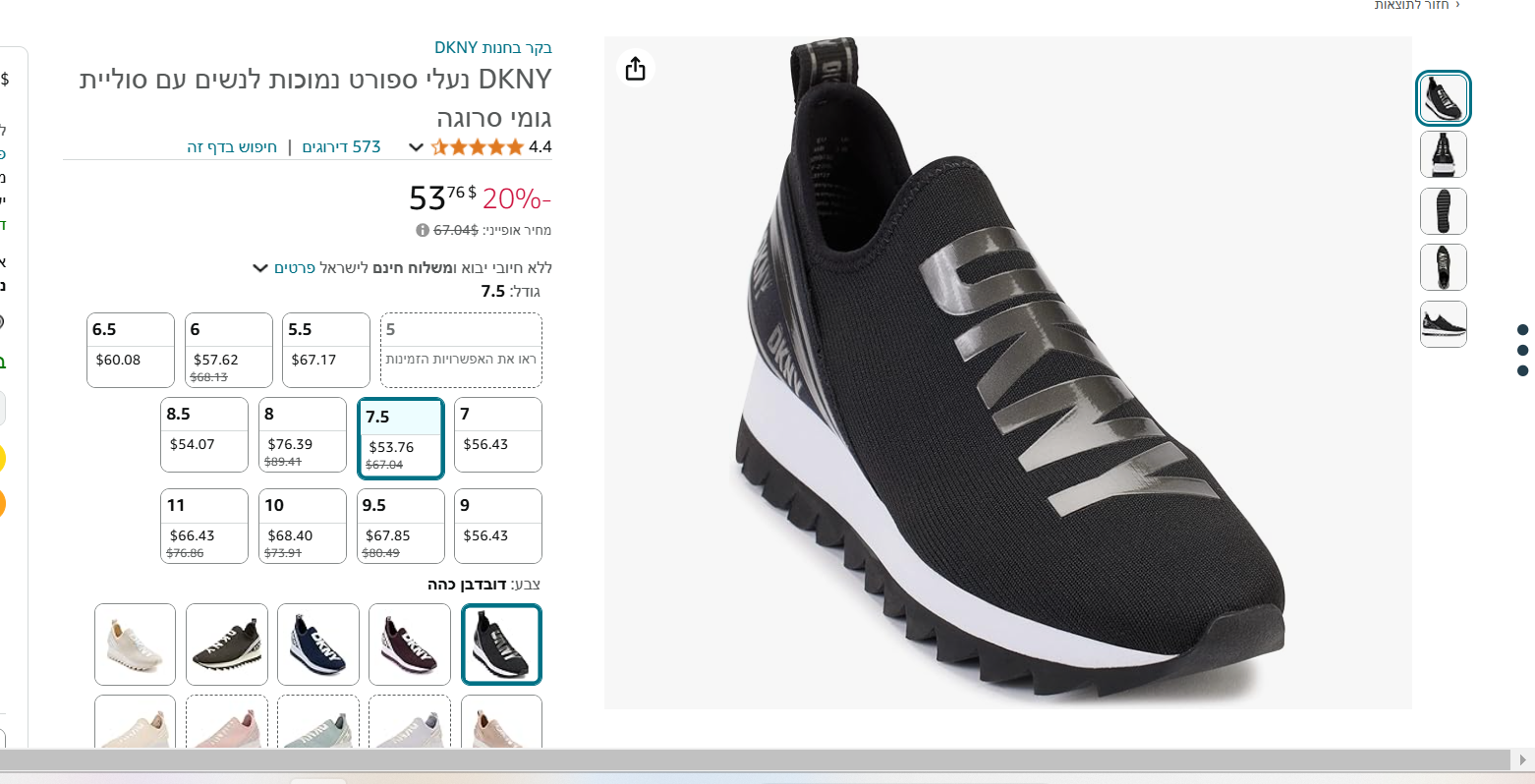Viewport: 1535px width, 784px height.
Task: Visit the DKNY store link
Action: [493, 47]
